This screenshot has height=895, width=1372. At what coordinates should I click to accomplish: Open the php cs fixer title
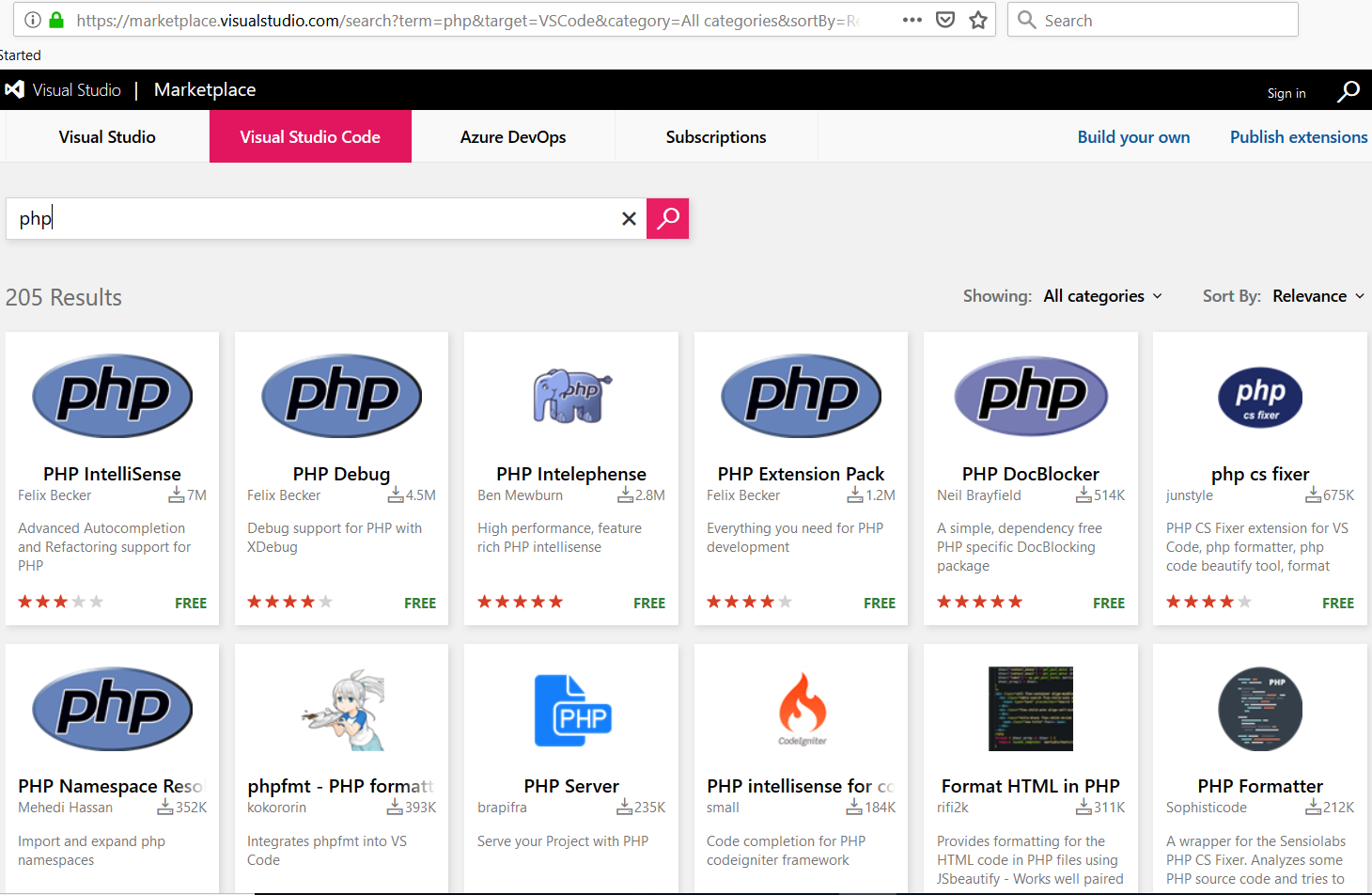1260,474
